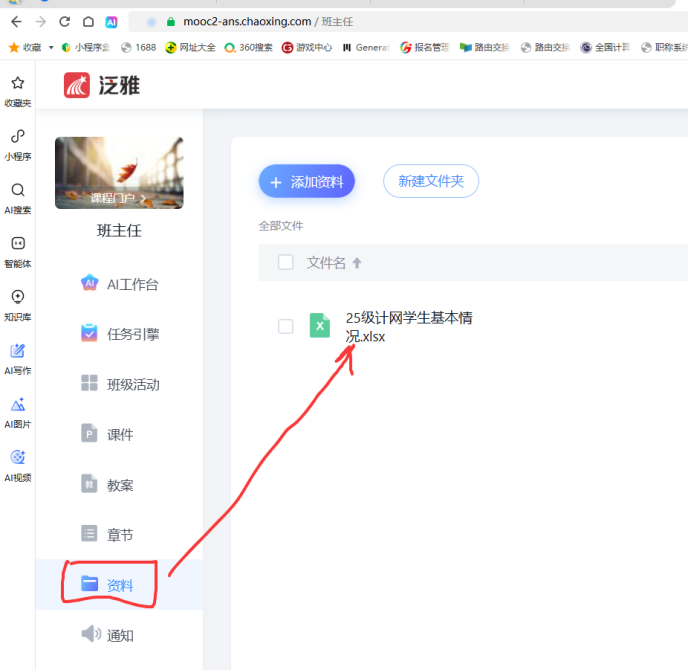Click the browser reload icon
The width and height of the screenshot is (688, 670).
(x=64, y=21)
